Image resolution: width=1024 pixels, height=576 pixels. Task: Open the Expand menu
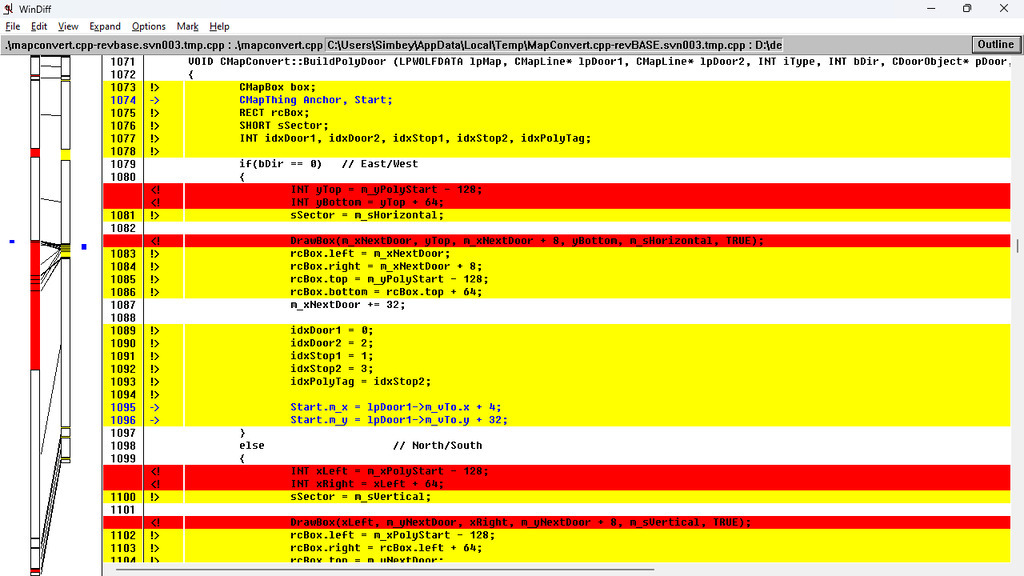[105, 26]
